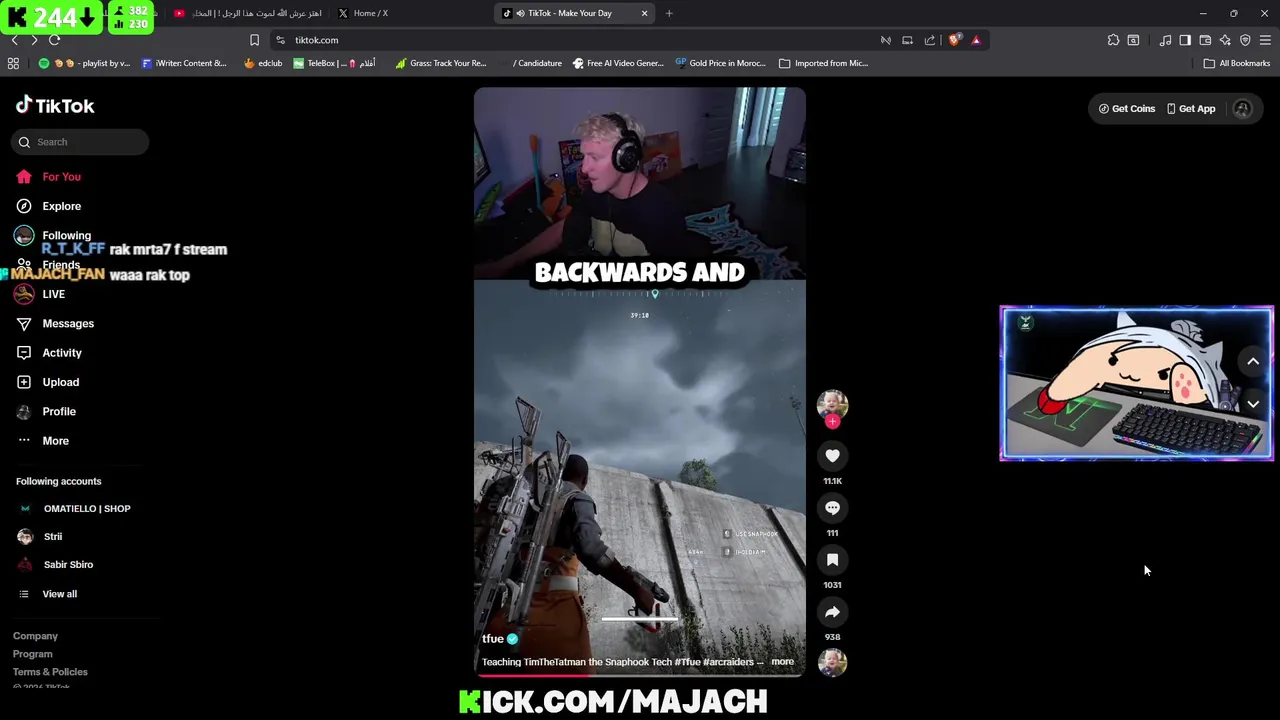Screen dimensions: 1280x720
Task: Navigate forward in browser history
Action: click(x=34, y=40)
